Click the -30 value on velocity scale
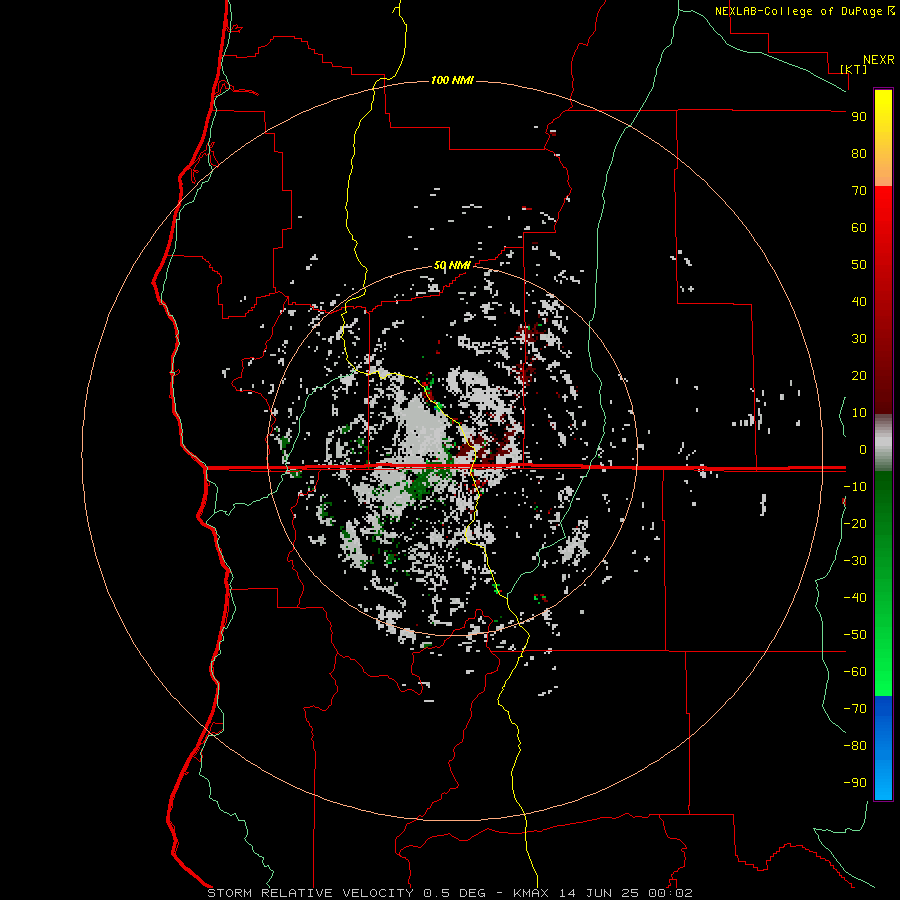 855,561
